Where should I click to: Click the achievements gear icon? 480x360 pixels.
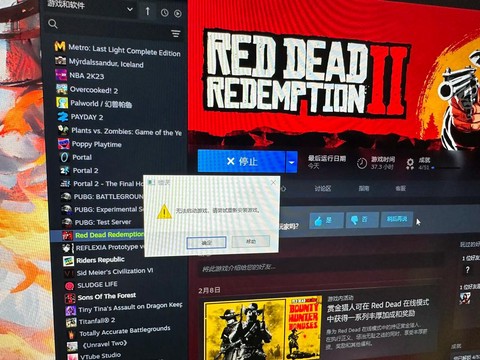coord(410,164)
